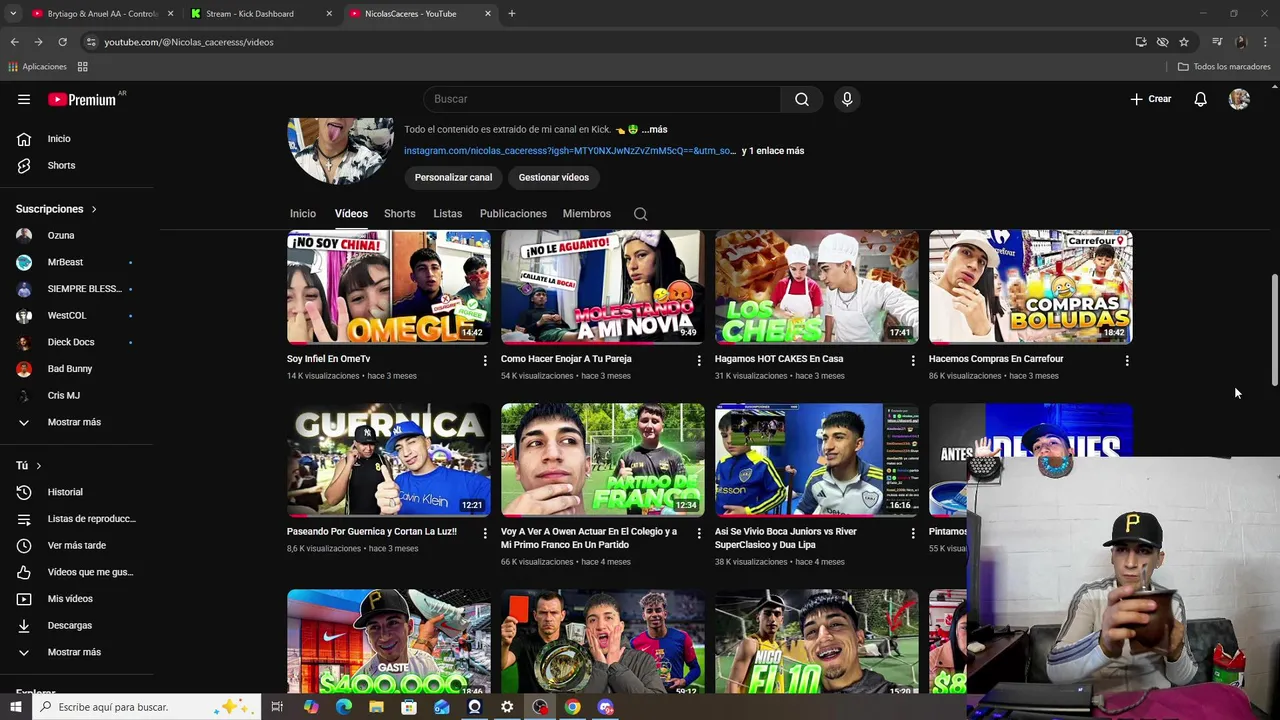Image resolution: width=1280 pixels, height=720 pixels.
Task: Click the page vertical scrollbar
Action: click(1274, 330)
